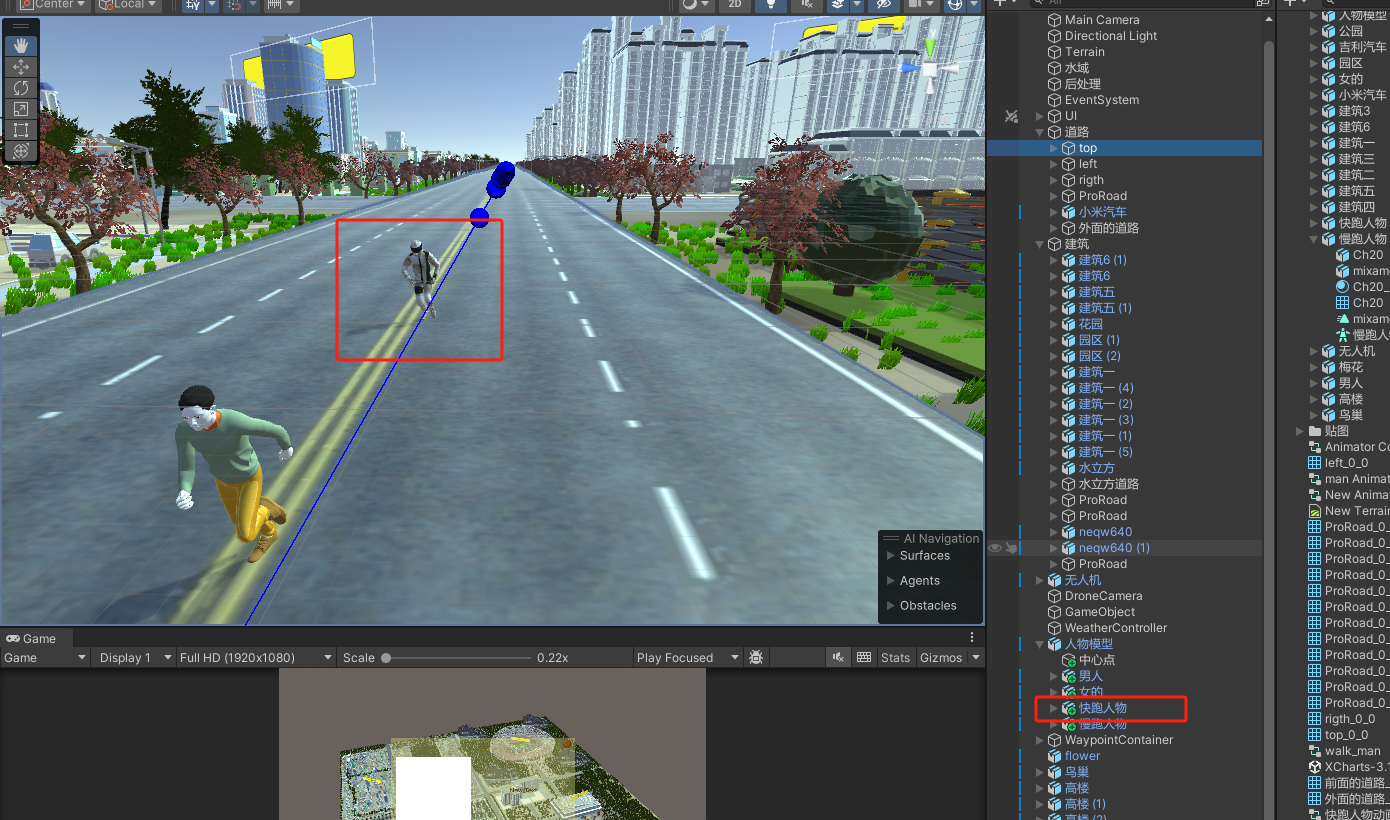Click the picking-disabled icon beside the UI row
The width and height of the screenshot is (1390, 820).
pos(1012,116)
